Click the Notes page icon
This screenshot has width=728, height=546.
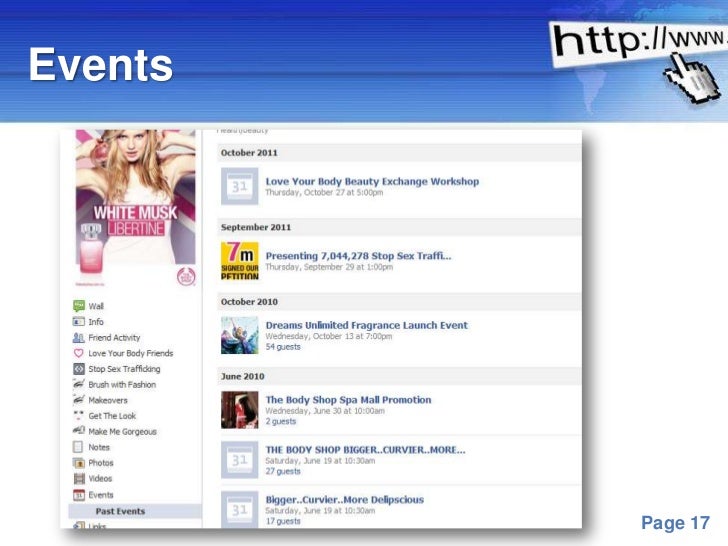[x=78, y=447]
